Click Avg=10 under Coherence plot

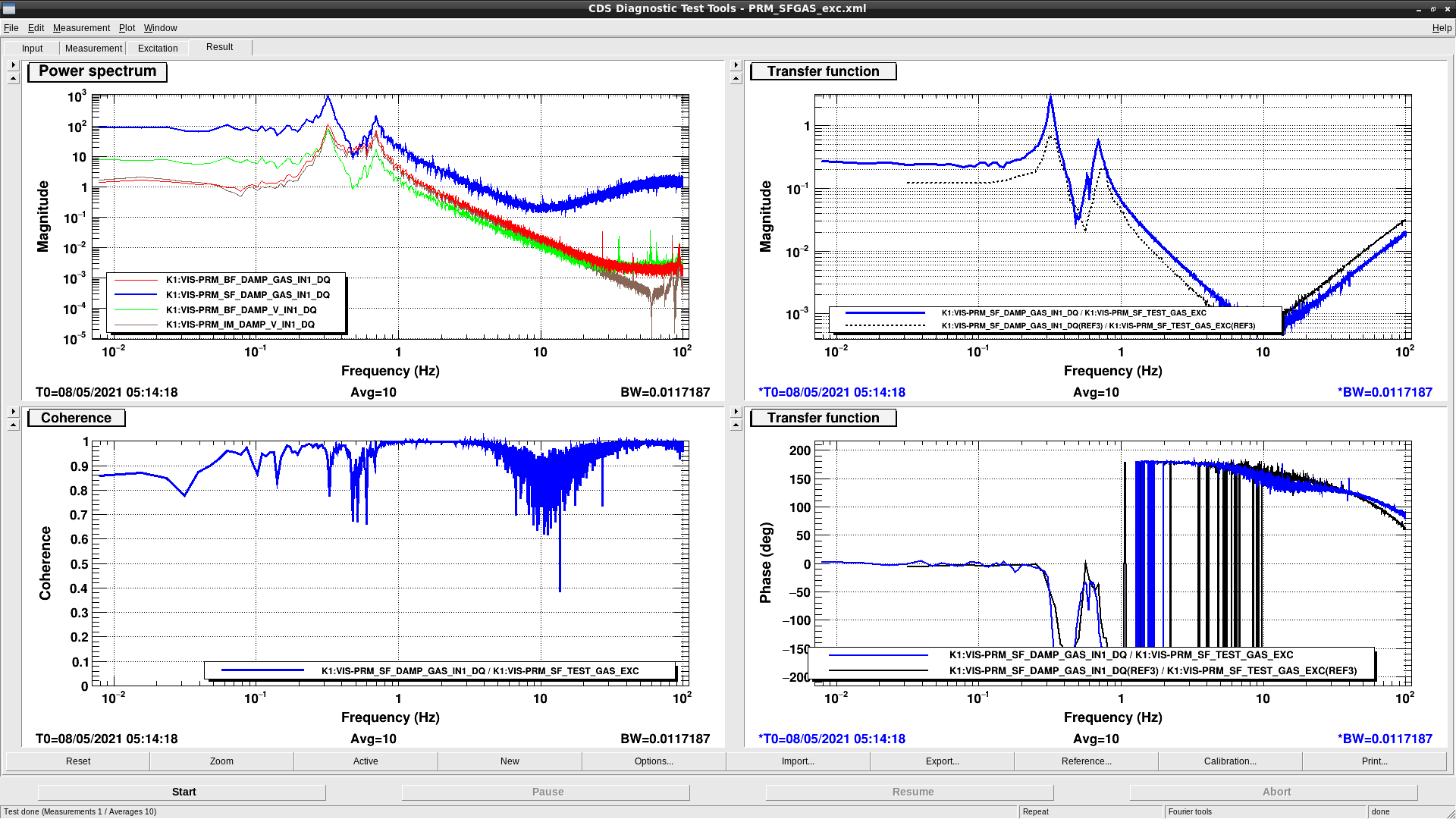(373, 739)
